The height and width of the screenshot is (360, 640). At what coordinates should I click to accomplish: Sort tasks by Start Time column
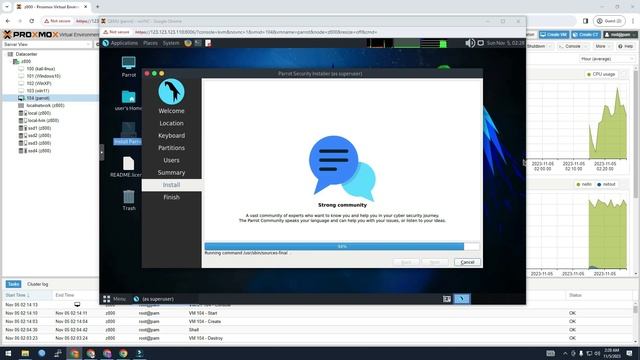coord(27,295)
